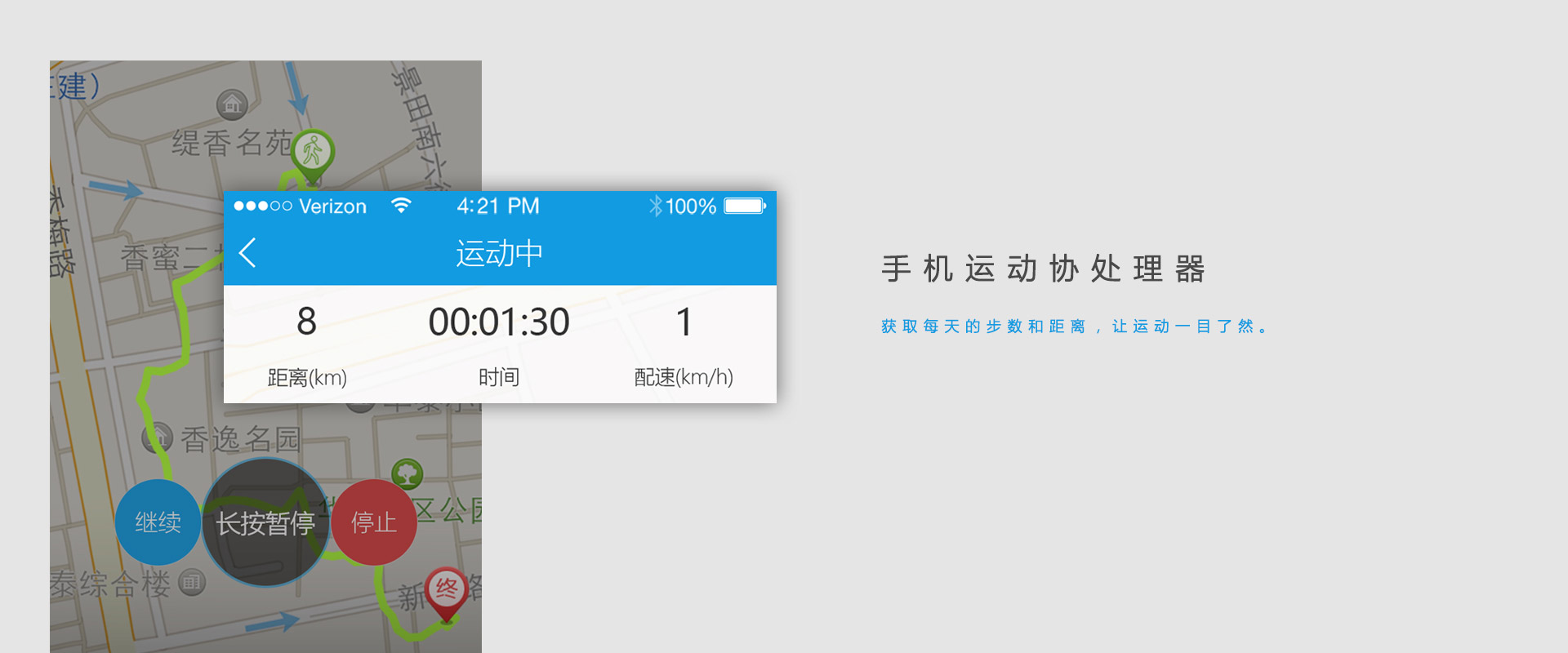Click the 配速(km/h) label
1568x653 pixels.
tap(684, 377)
